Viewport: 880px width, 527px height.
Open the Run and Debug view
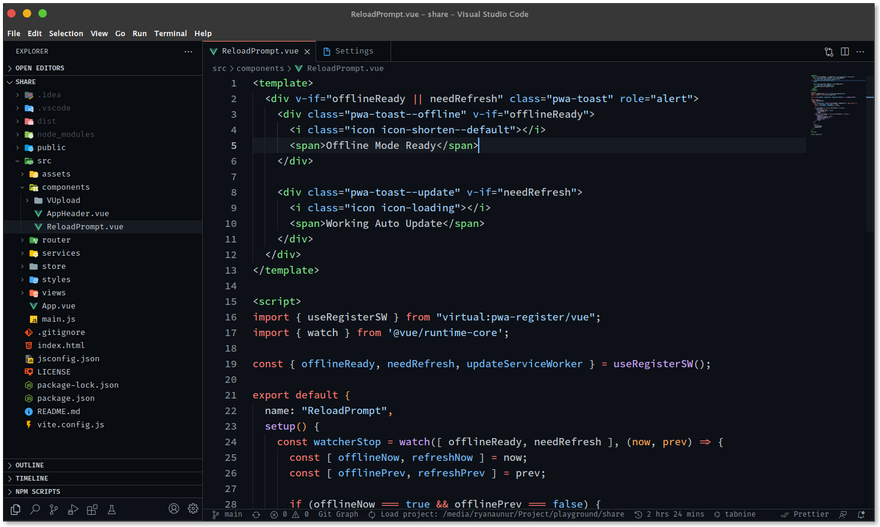click(x=72, y=509)
